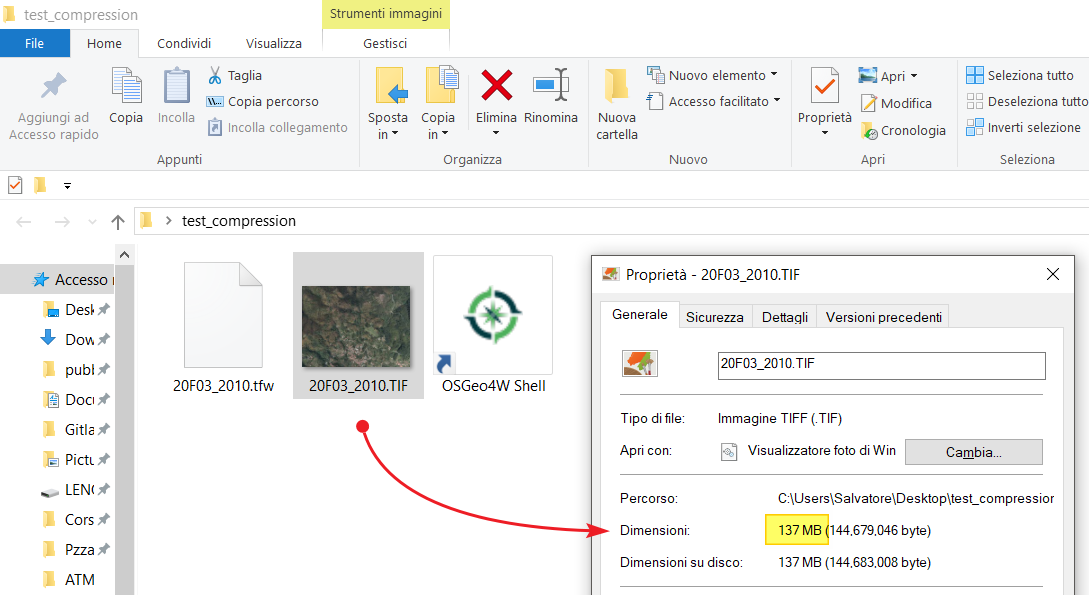Click Taglia scissors icon
This screenshot has height=595, width=1089.
coord(215,75)
